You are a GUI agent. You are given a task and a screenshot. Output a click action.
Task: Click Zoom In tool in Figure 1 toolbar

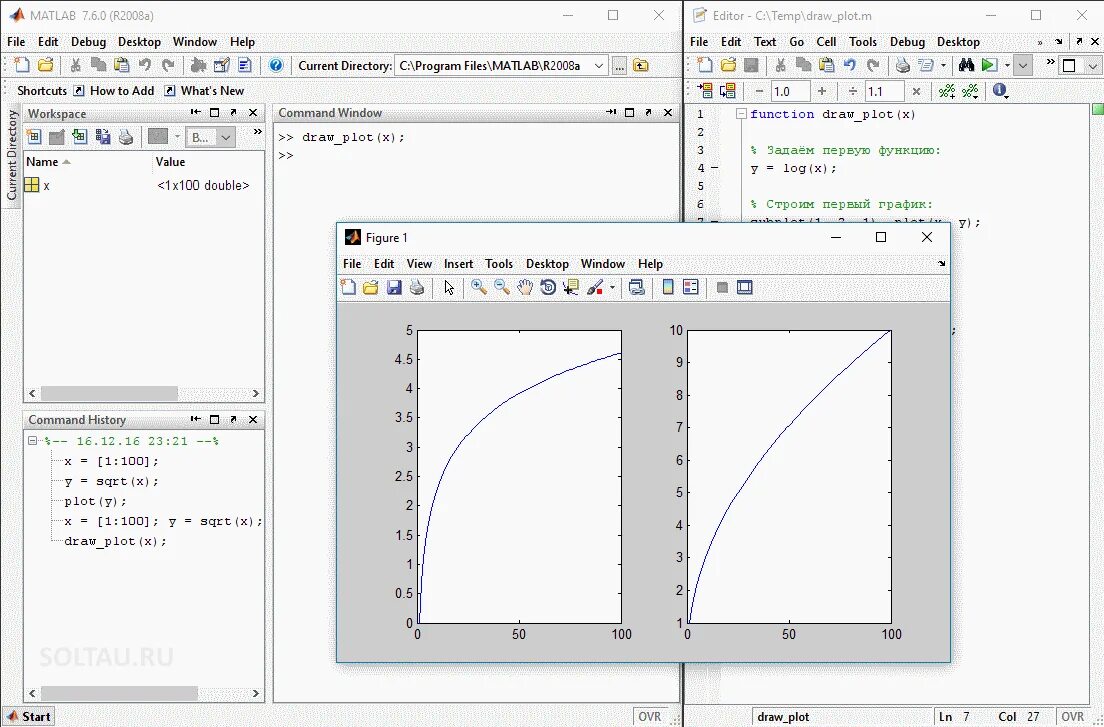[479, 287]
